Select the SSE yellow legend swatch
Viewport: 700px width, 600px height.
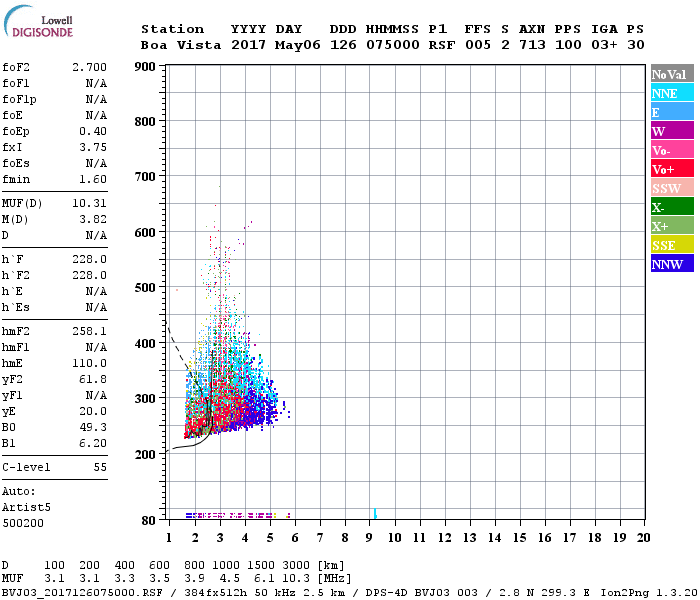[672, 245]
